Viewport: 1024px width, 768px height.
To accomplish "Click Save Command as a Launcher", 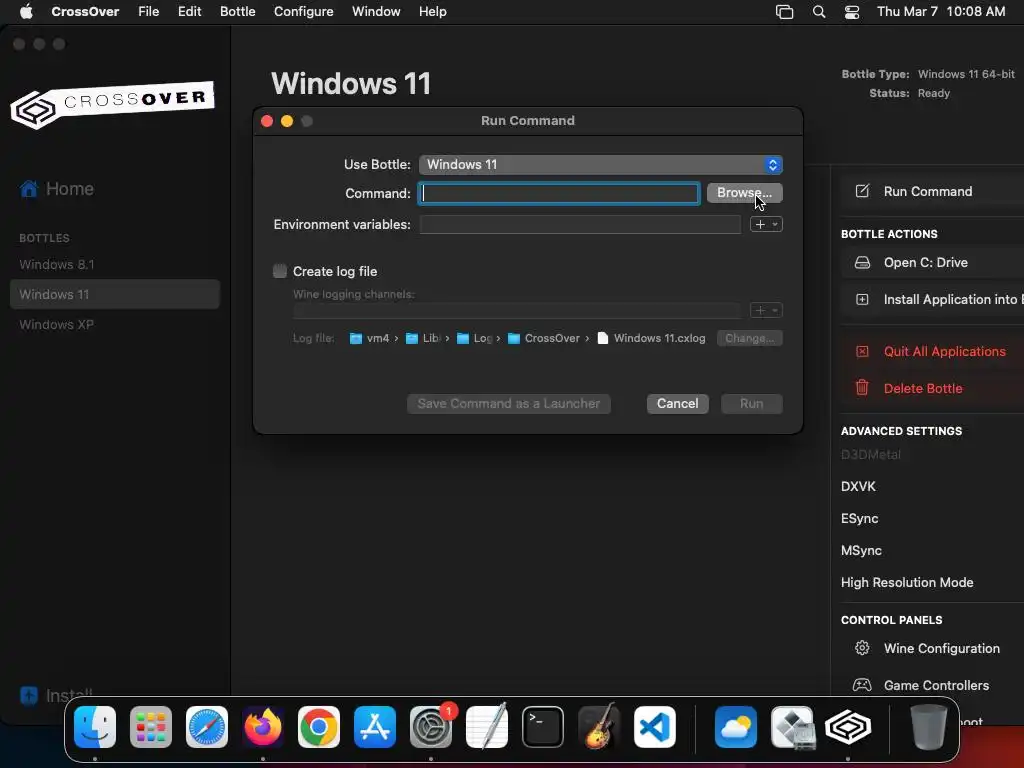I will tap(509, 404).
